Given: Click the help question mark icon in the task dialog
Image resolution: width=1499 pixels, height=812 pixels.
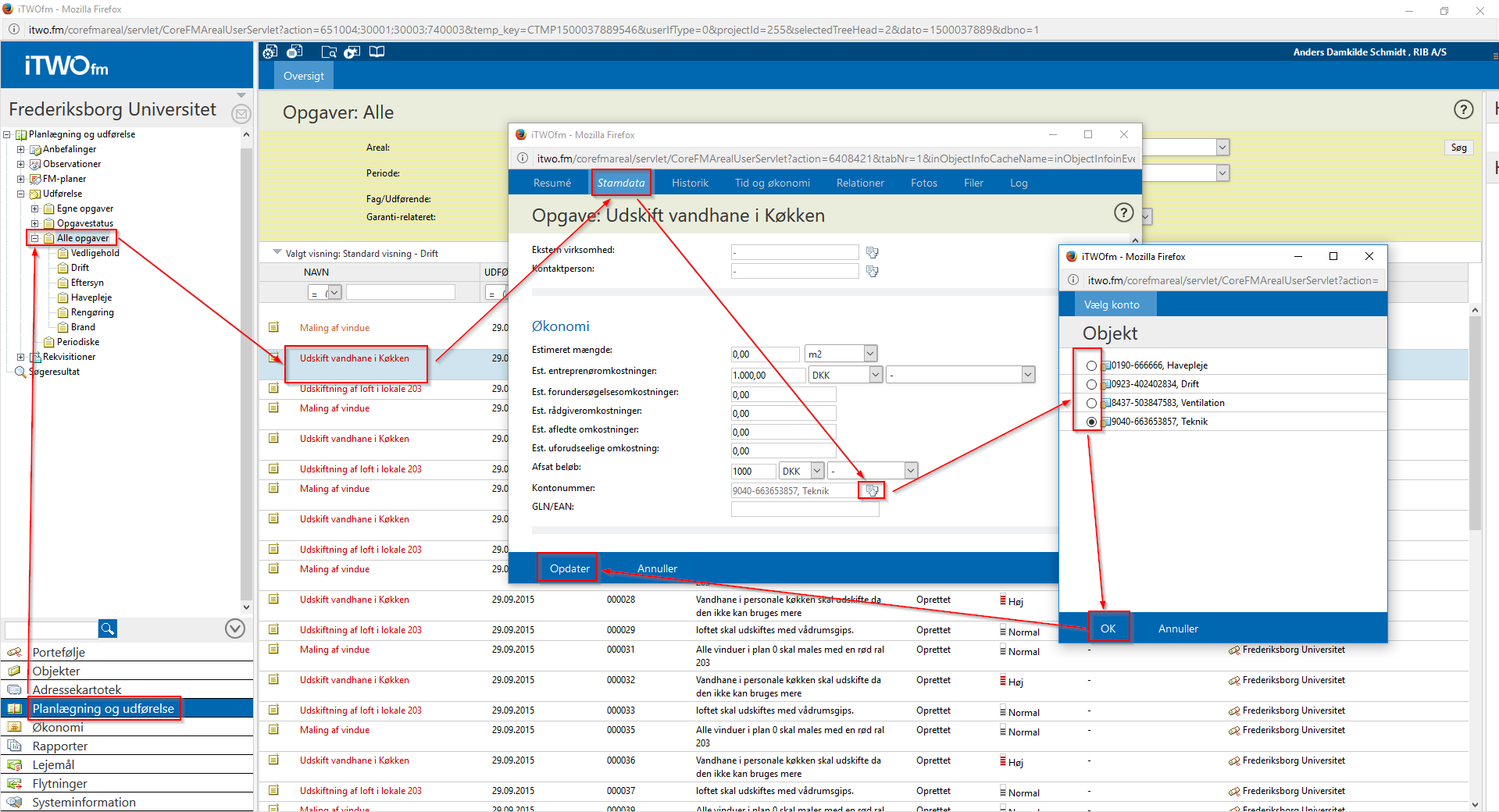Looking at the screenshot, I should click(1122, 212).
